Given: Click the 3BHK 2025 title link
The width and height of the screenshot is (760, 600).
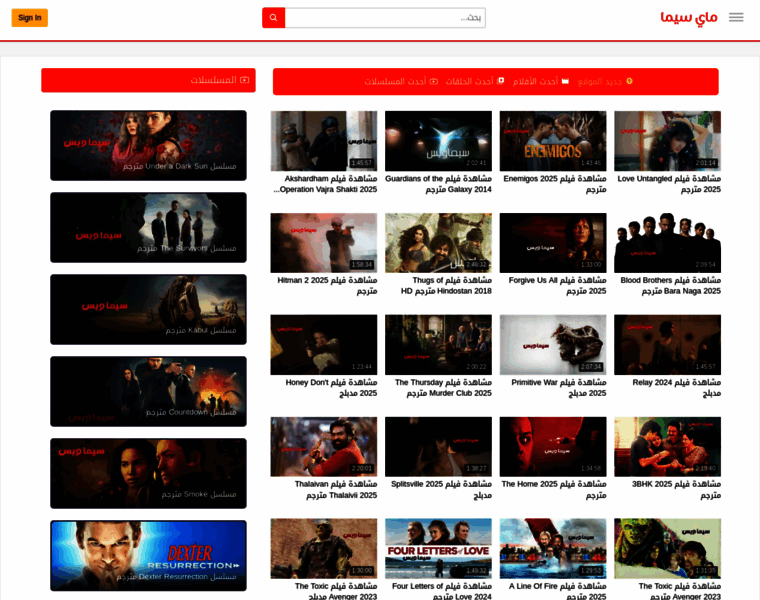Looking at the screenshot, I should coord(676,489).
